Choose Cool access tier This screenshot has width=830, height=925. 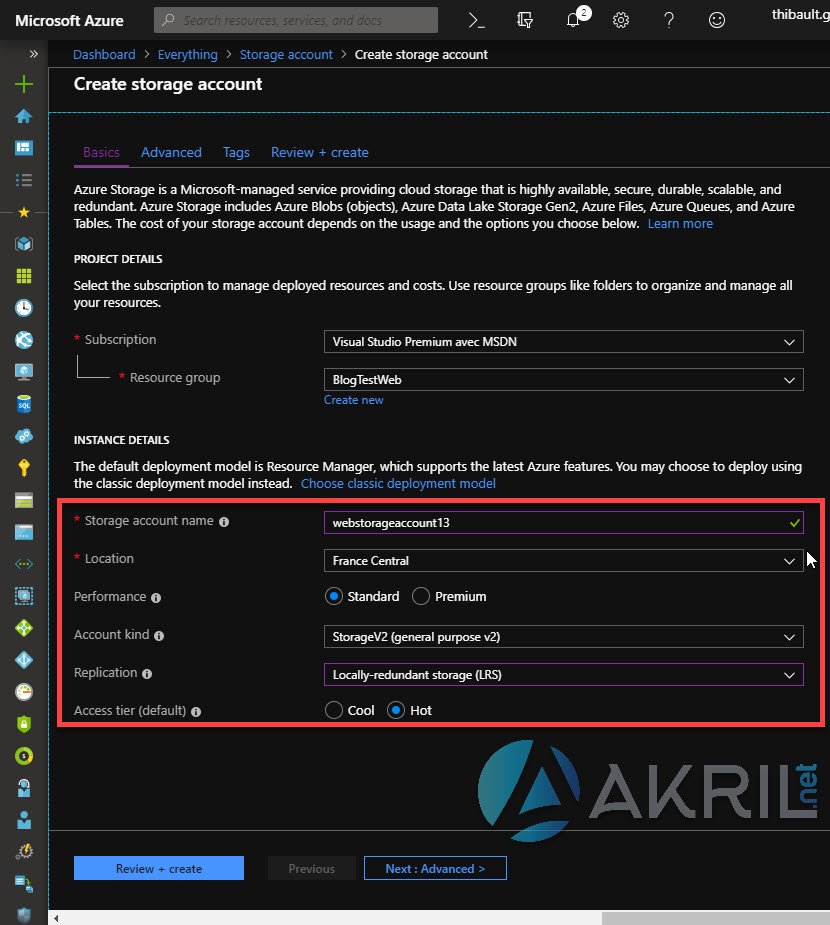(334, 710)
